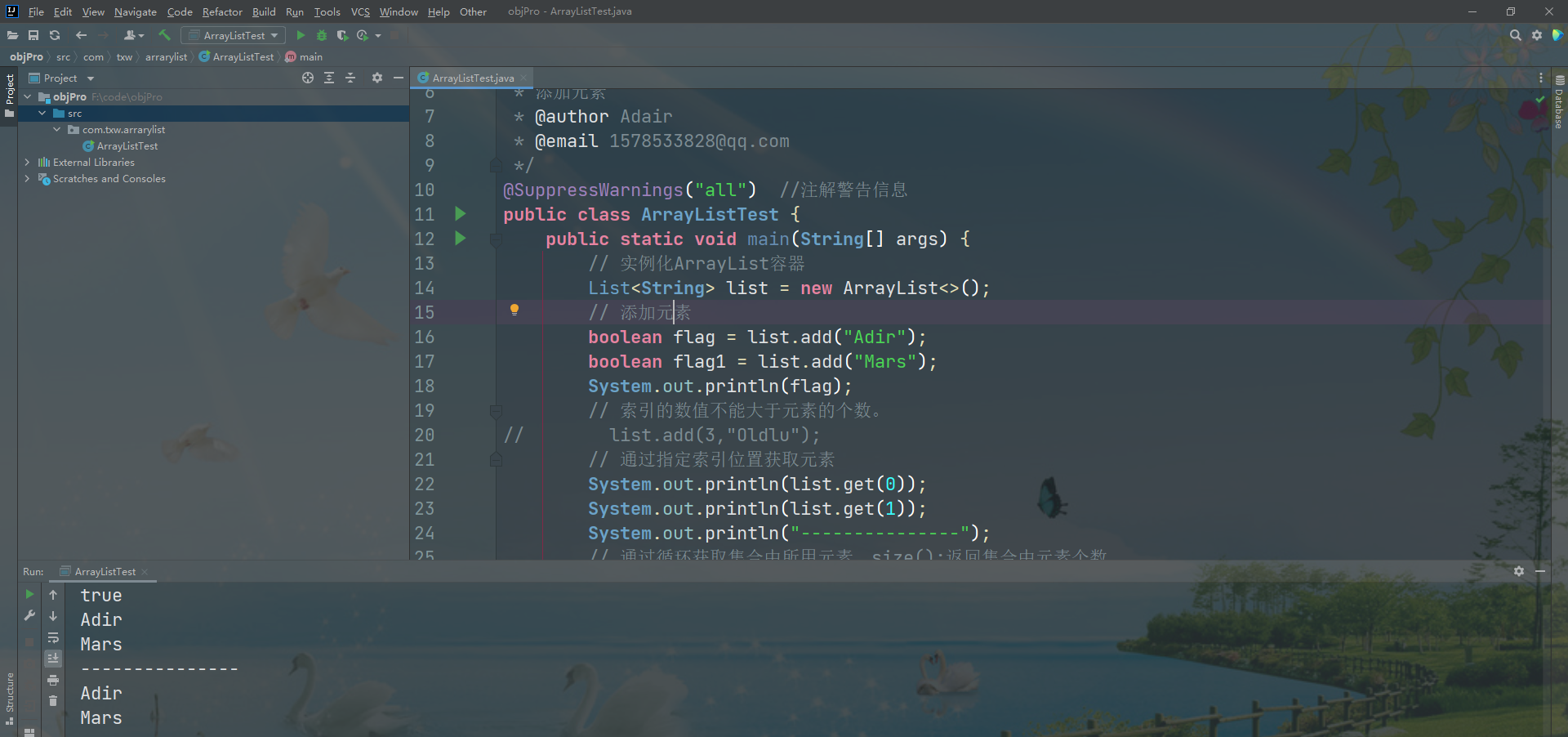The image size is (1568, 737).
Task: Toggle the Structure tool window stripe button
Action: [x=9, y=699]
